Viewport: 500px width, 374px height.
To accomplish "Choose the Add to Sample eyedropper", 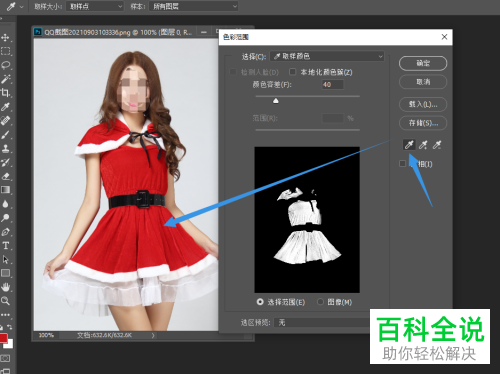I will tap(423, 145).
